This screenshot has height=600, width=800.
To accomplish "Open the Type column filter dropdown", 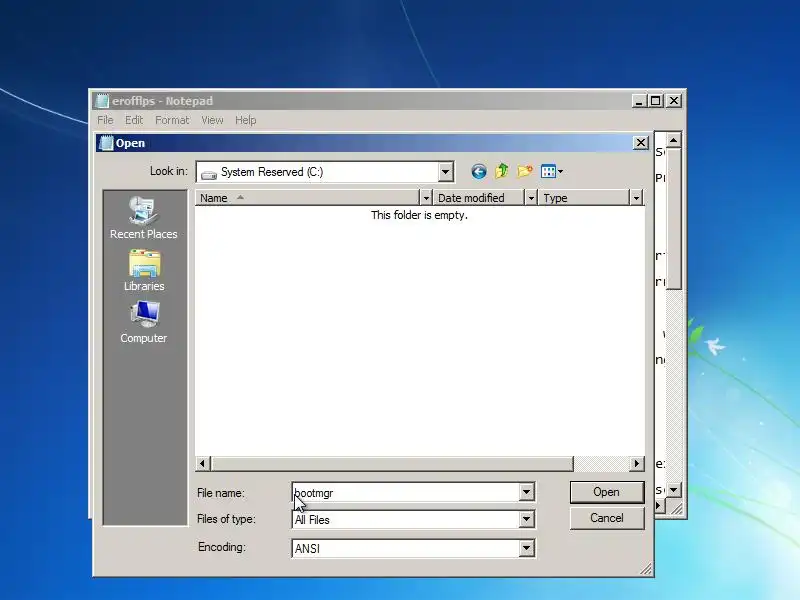I will click(x=636, y=198).
